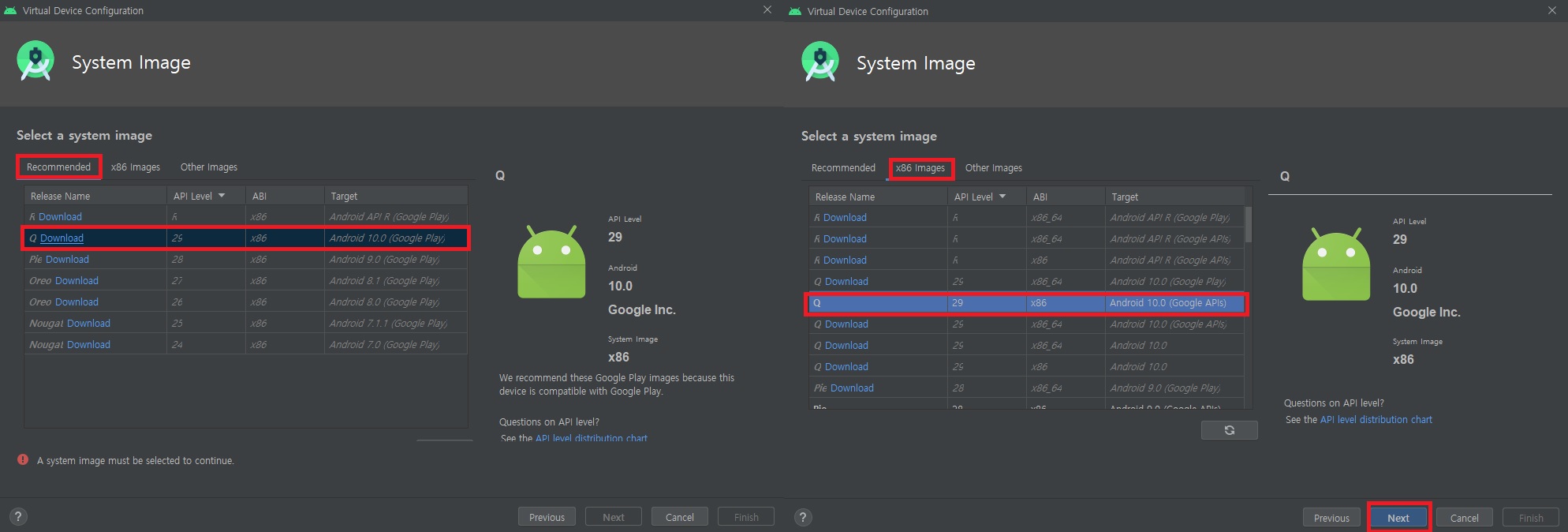Screen dimensions: 1568x532
Task: Open help icon in right window
Action: click(x=802, y=518)
